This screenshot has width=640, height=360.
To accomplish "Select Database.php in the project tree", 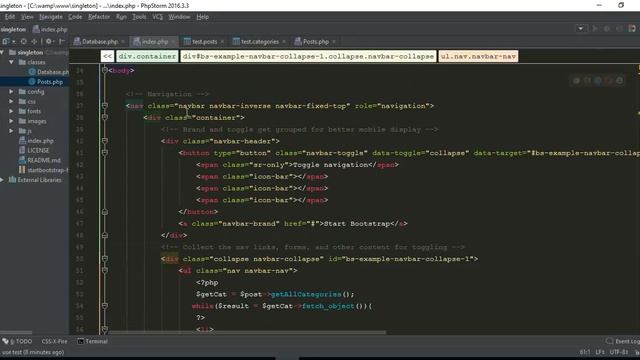I will [49, 72].
